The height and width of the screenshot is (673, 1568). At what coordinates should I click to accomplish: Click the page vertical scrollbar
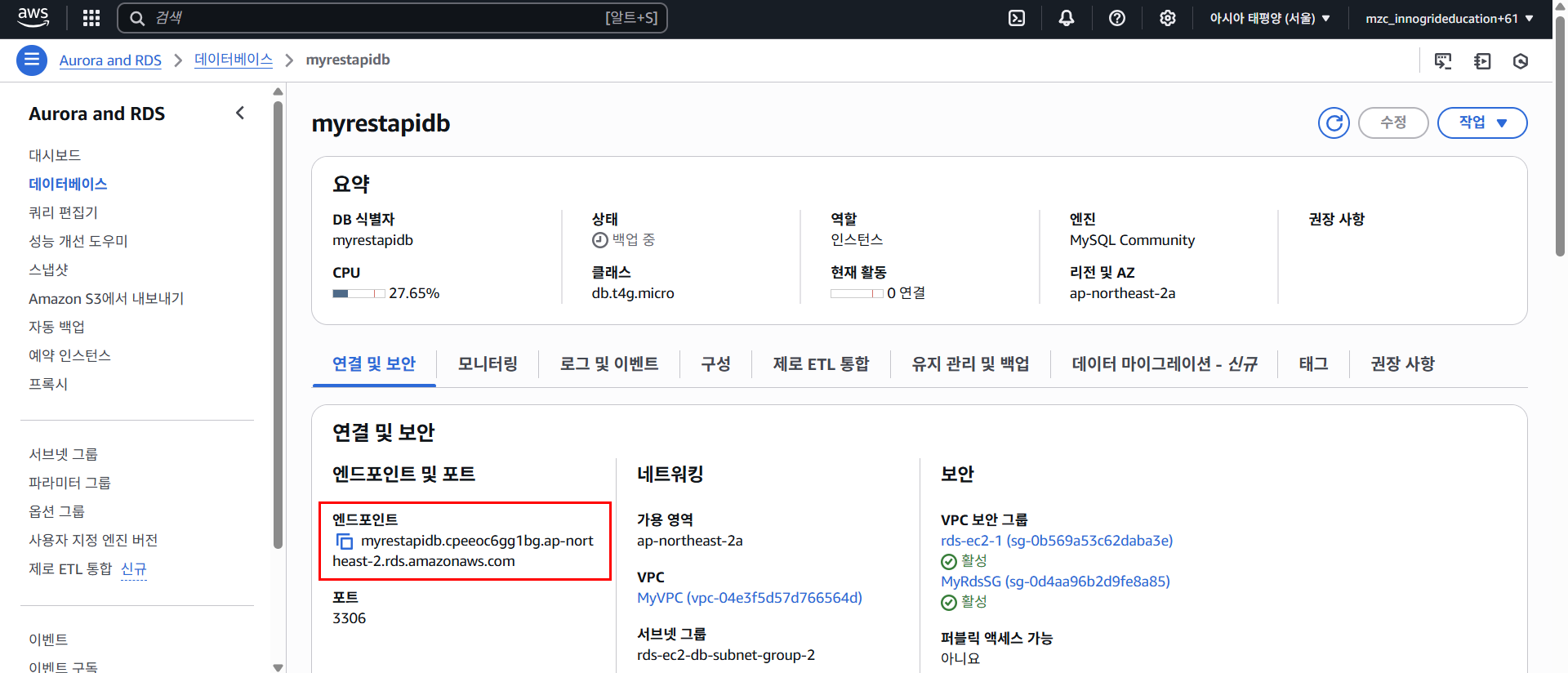pos(1560,135)
